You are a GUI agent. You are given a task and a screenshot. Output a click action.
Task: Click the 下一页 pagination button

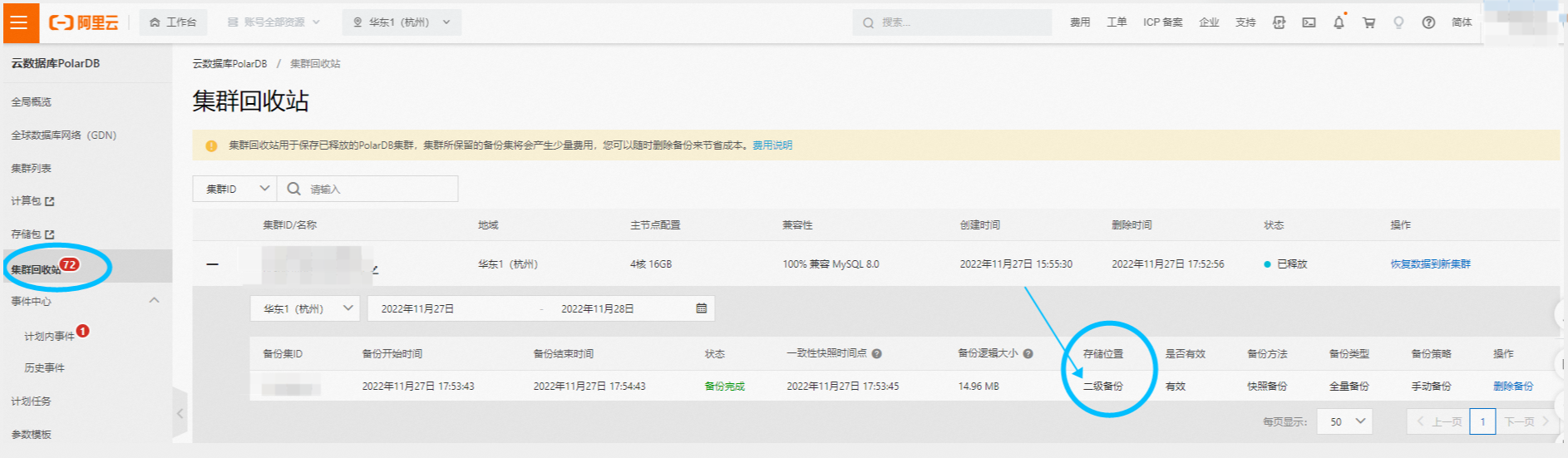1526,421
